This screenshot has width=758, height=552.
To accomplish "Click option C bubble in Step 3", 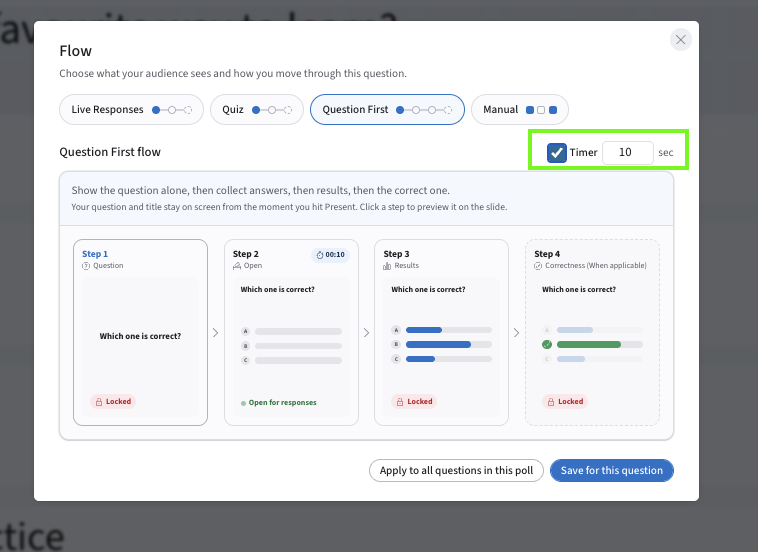I will coord(396,359).
